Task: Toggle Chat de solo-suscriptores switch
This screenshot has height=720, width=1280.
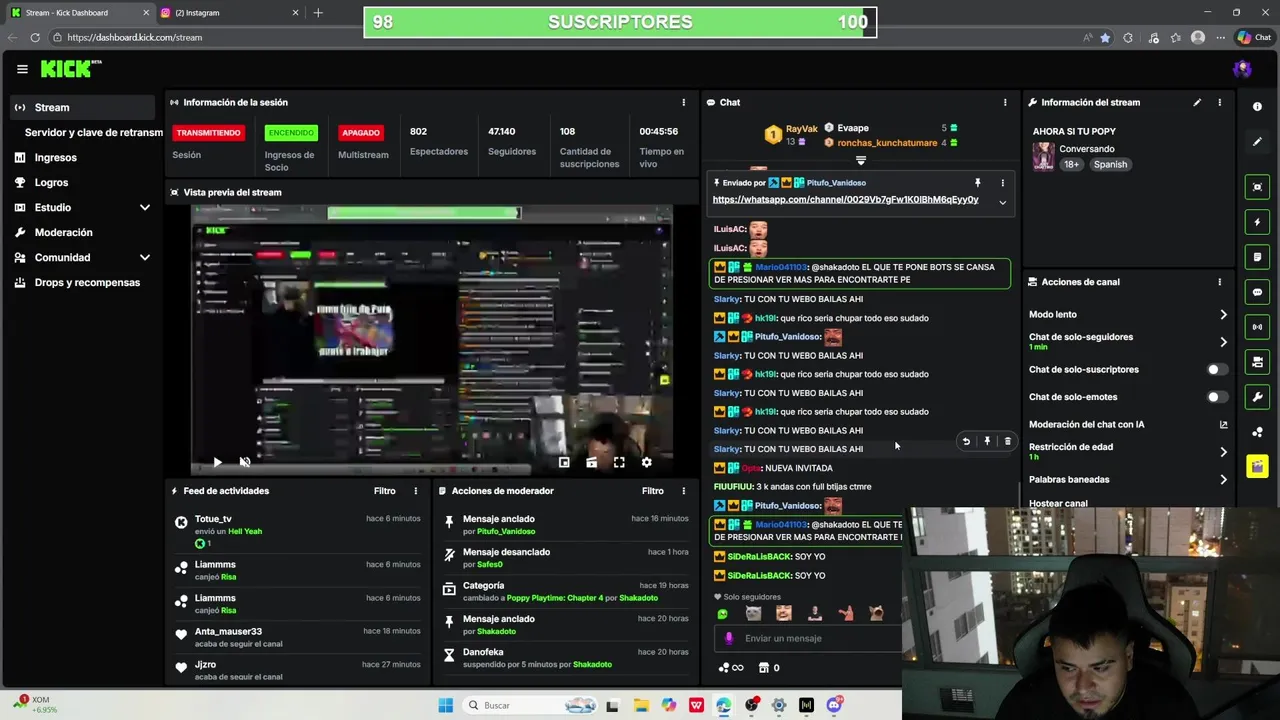Action: pos(1215,369)
